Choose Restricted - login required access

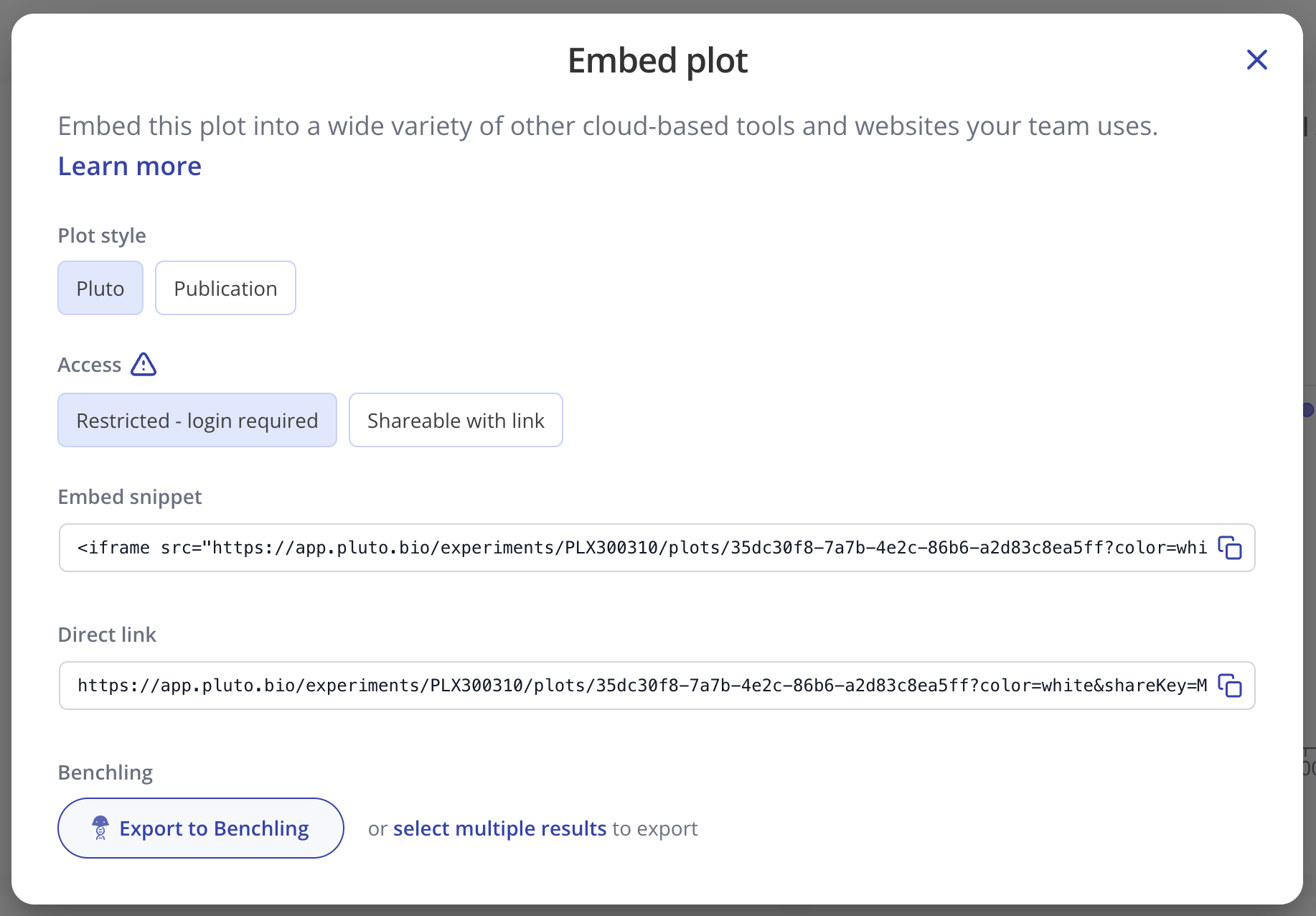pos(197,420)
